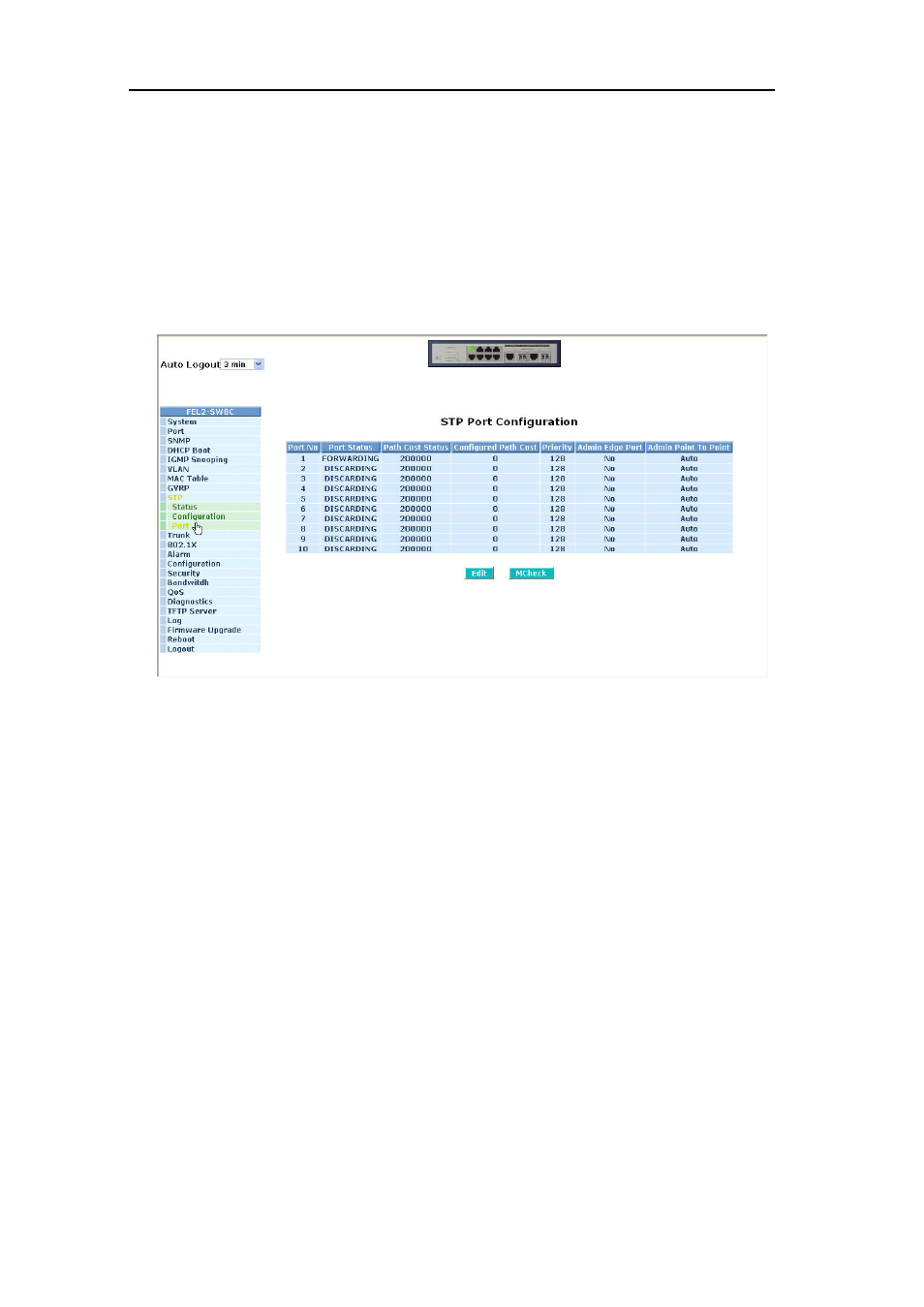Select DISCARDING status in port 3 row
The height and width of the screenshot is (1307, 924).
pyautogui.click(x=351, y=479)
